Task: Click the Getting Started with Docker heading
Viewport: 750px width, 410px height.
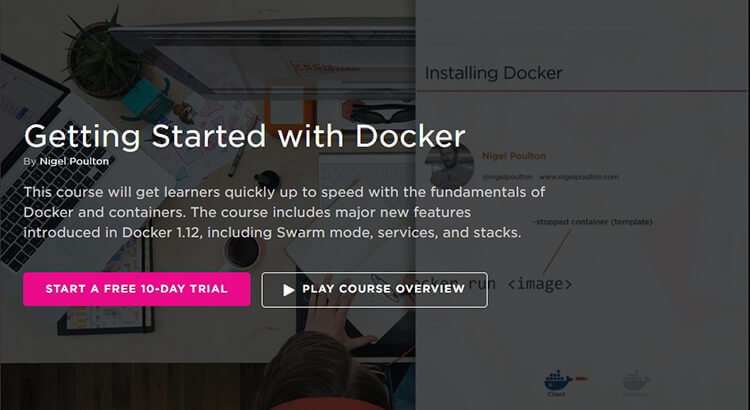Action: click(x=244, y=136)
